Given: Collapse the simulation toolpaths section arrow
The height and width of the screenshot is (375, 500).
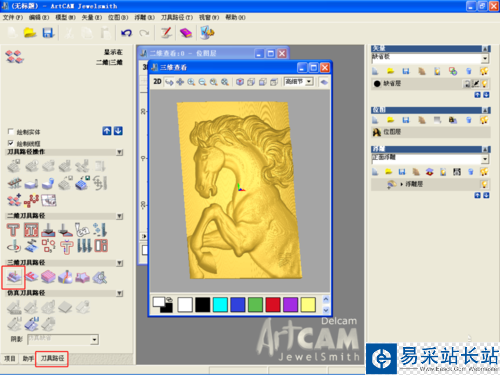Looking at the screenshot, I should tap(120, 293).
